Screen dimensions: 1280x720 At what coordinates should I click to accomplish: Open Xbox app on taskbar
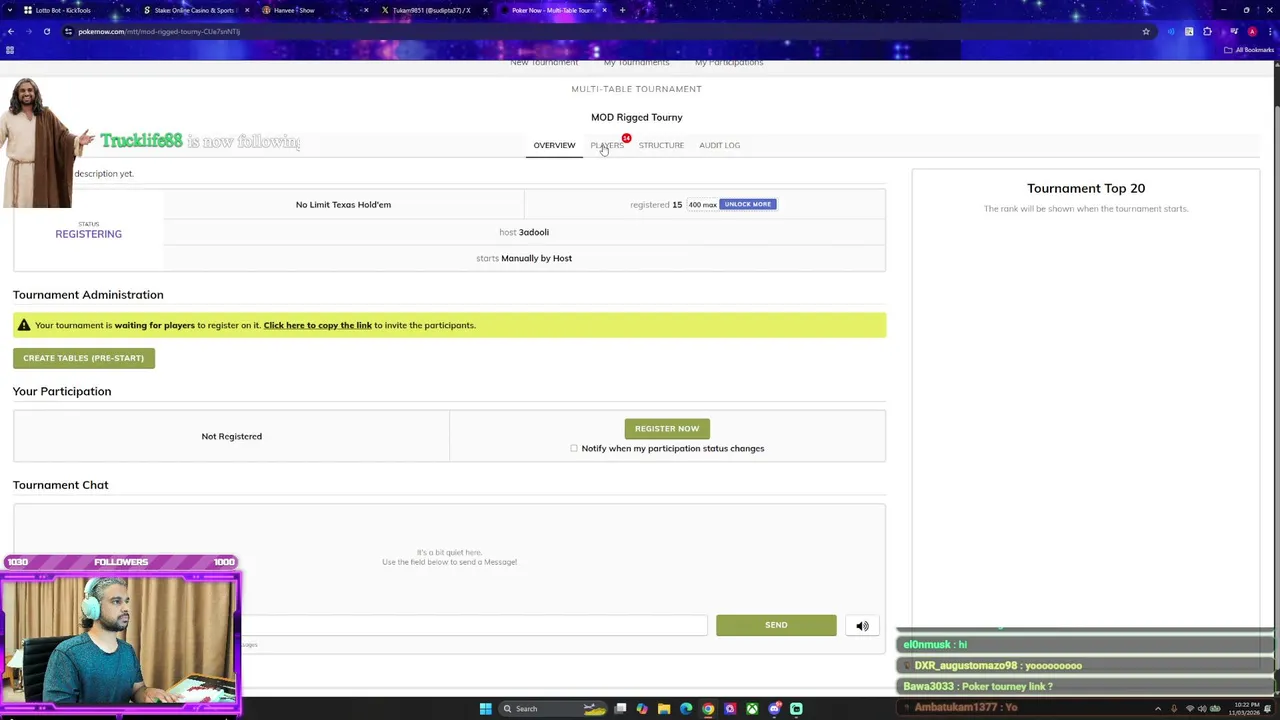pyautogui.click(x=752, y=709)
